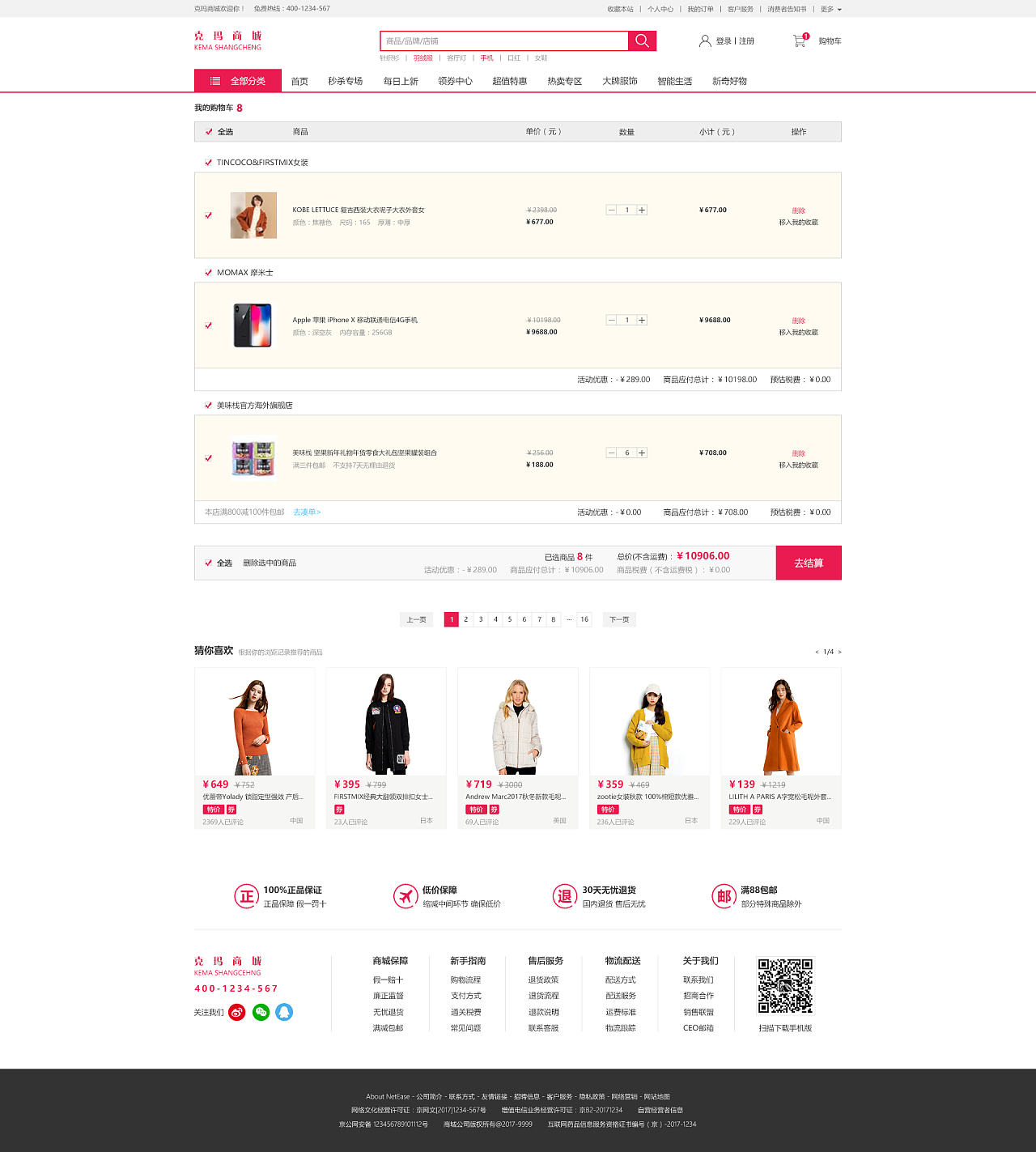The height and width of the screenshot is (1152, 1036).
Task: Click 登录 link in header
Action: 724,40
